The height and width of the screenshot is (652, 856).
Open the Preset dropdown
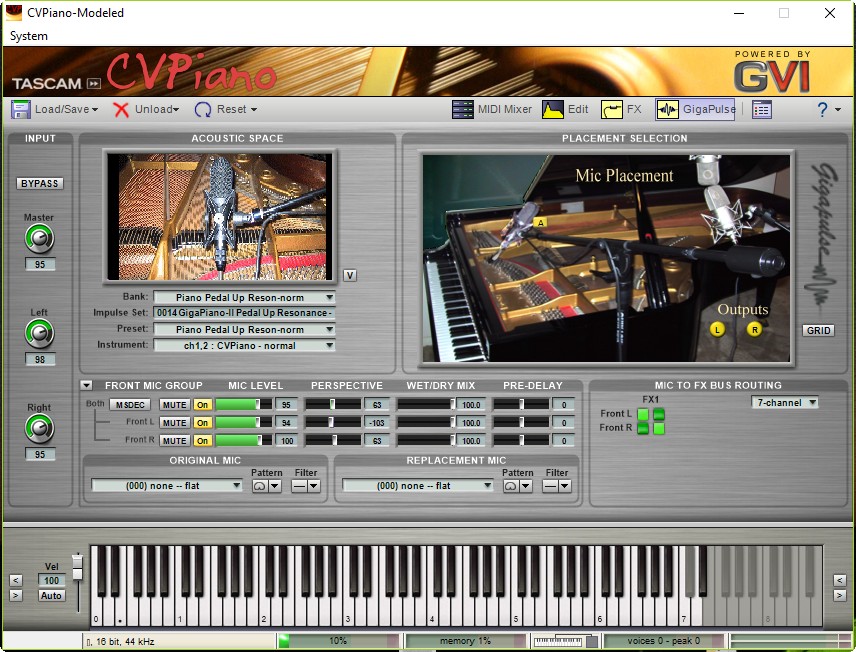[x=244, y=329]
